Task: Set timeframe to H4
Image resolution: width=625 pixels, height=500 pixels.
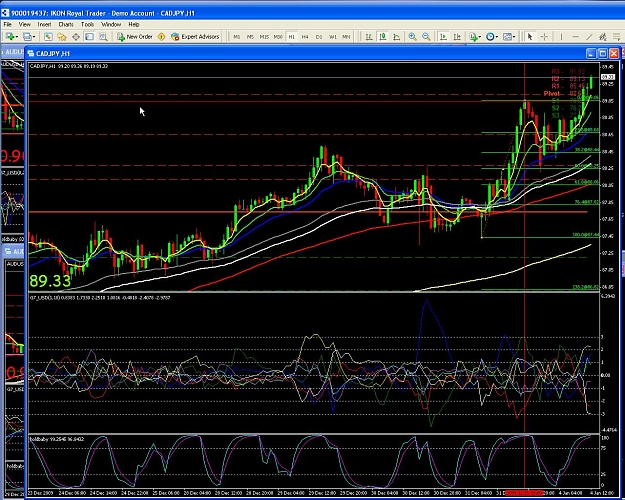Action: [x=305, y=37]
